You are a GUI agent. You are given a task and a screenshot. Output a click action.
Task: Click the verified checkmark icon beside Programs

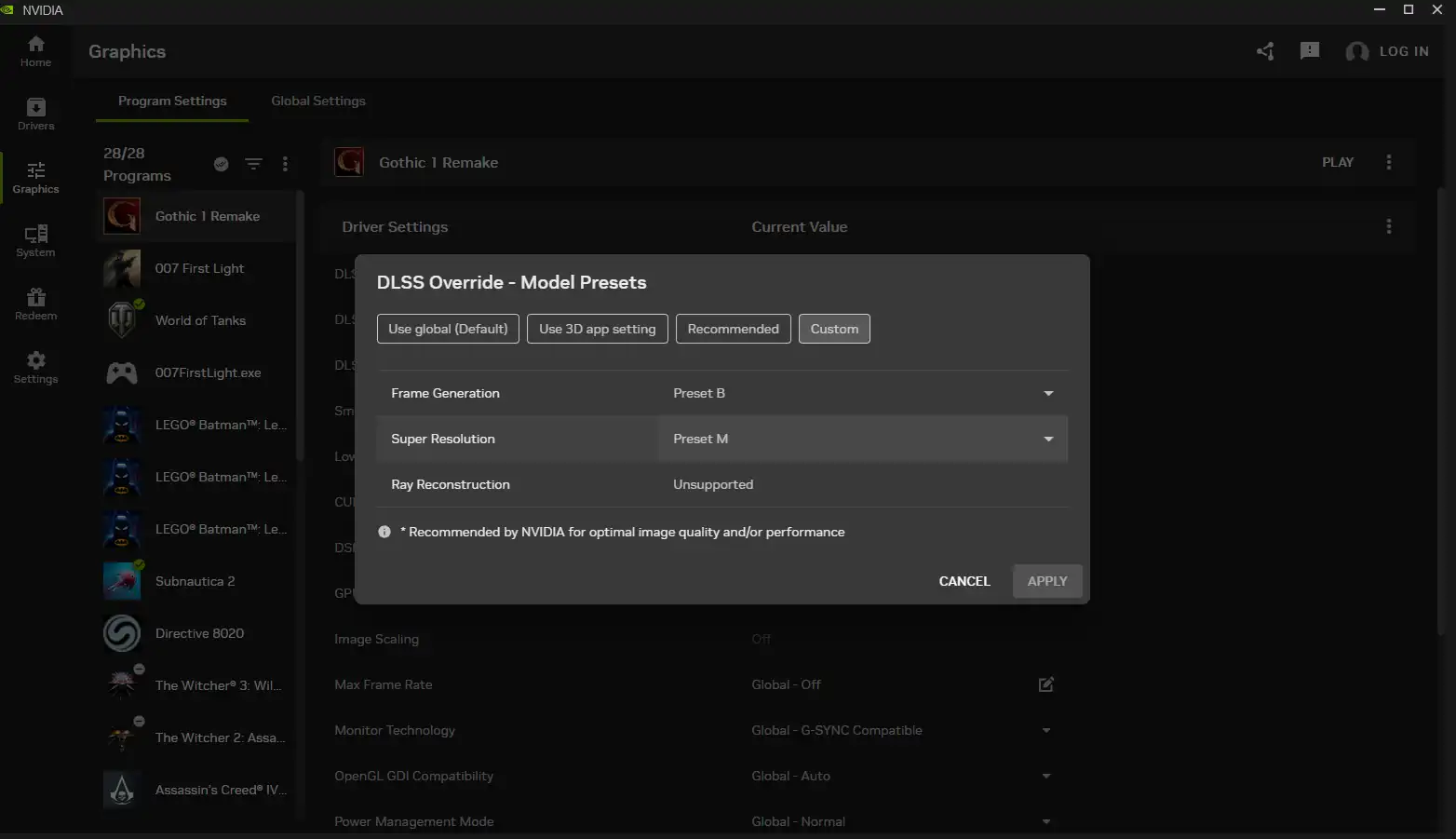222,164
